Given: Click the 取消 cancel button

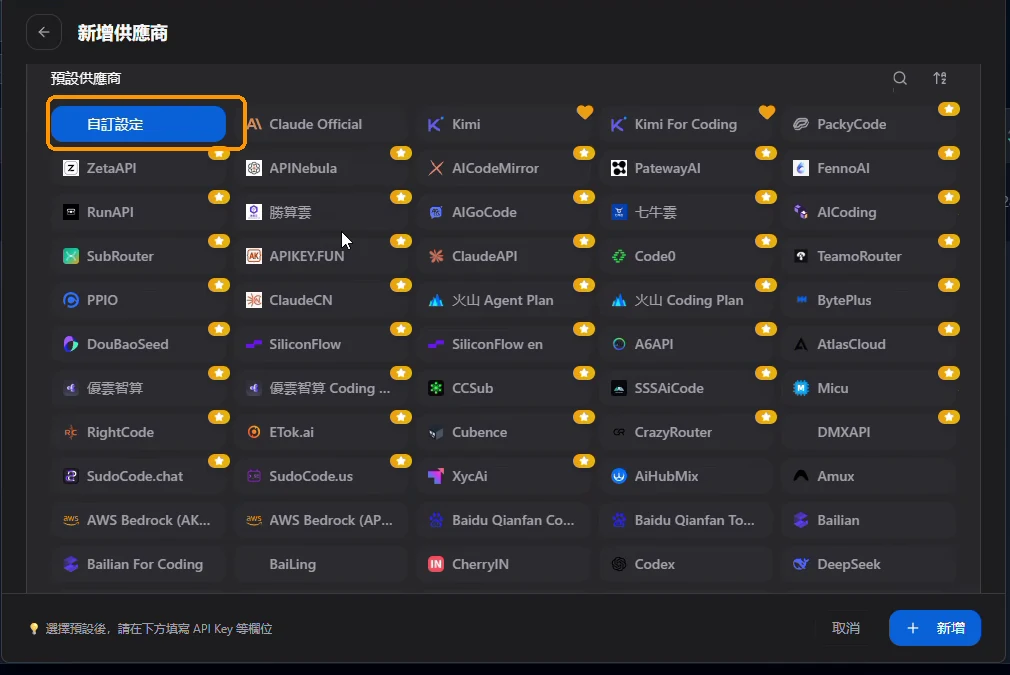Looking at the screenshot, I should pyautogui.click(x=846, y=628).
